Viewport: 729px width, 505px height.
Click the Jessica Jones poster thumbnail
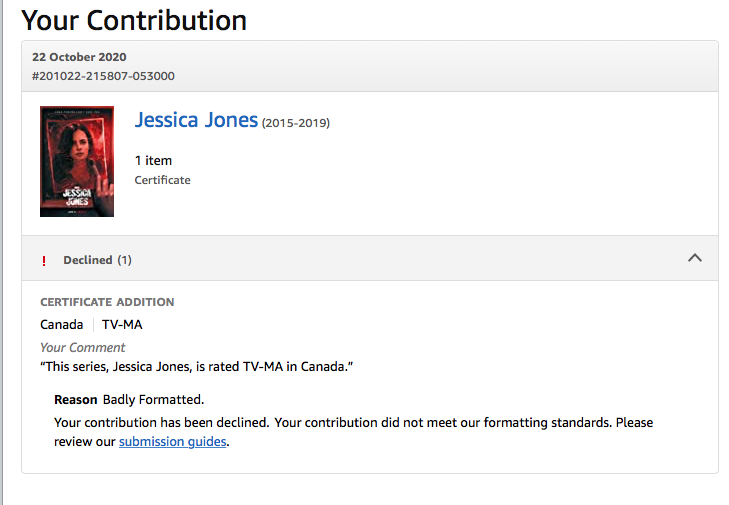click(x=77, y=161)
